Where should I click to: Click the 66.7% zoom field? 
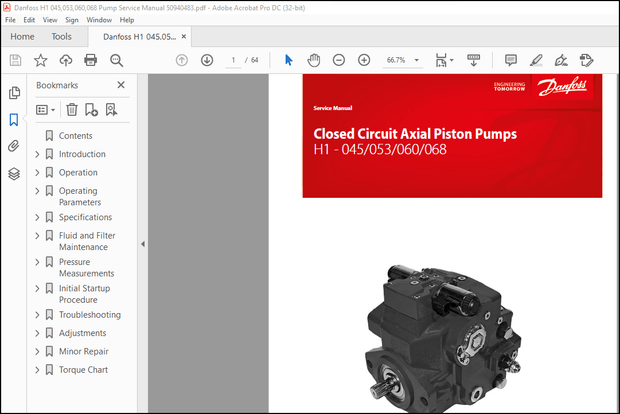[x=396, y=60]
